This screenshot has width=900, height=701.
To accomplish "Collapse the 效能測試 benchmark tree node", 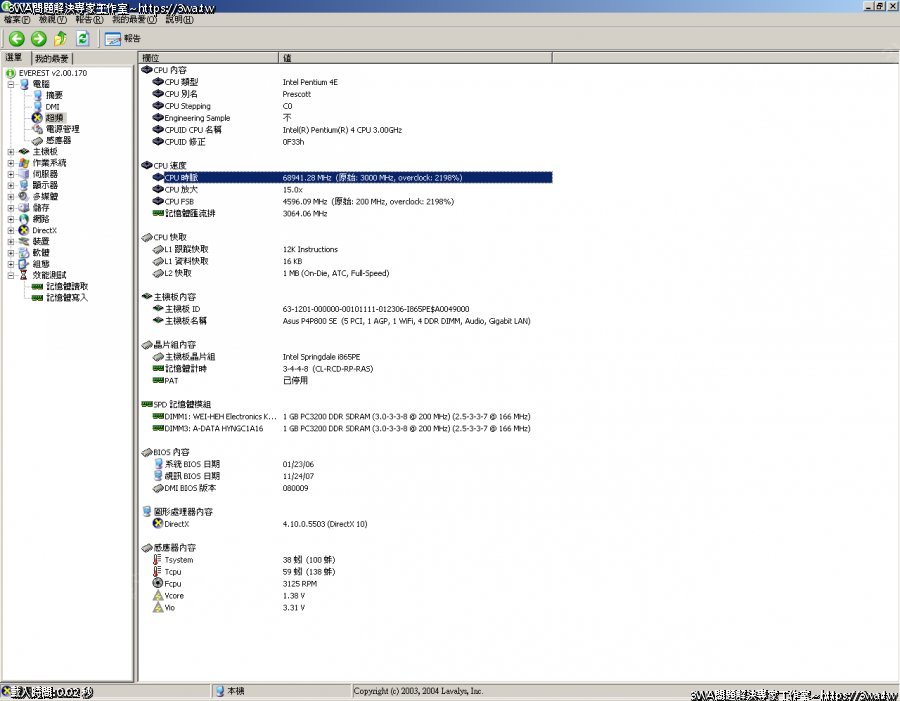I will [x=11, y=275].
